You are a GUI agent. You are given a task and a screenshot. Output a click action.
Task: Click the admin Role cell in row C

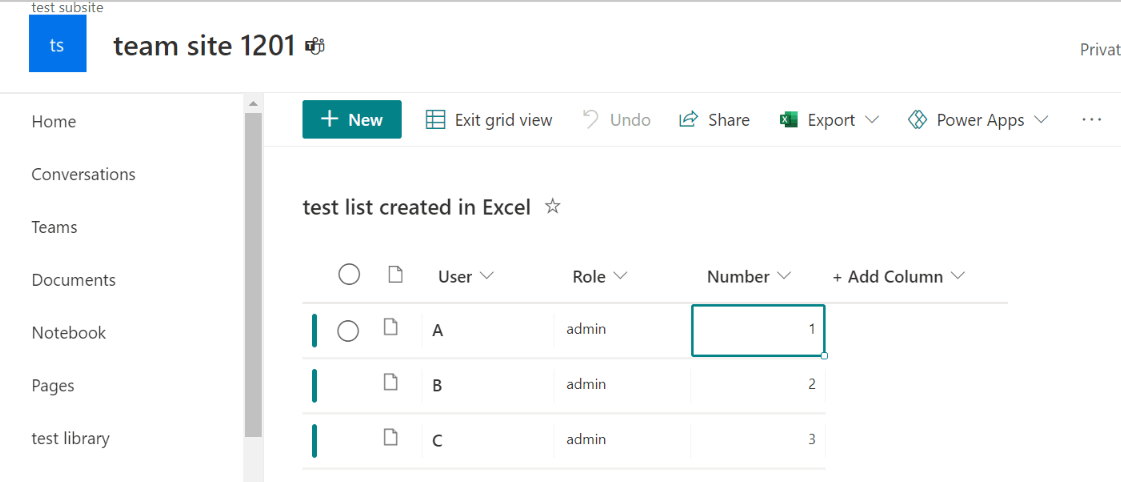tap(623, 440)
